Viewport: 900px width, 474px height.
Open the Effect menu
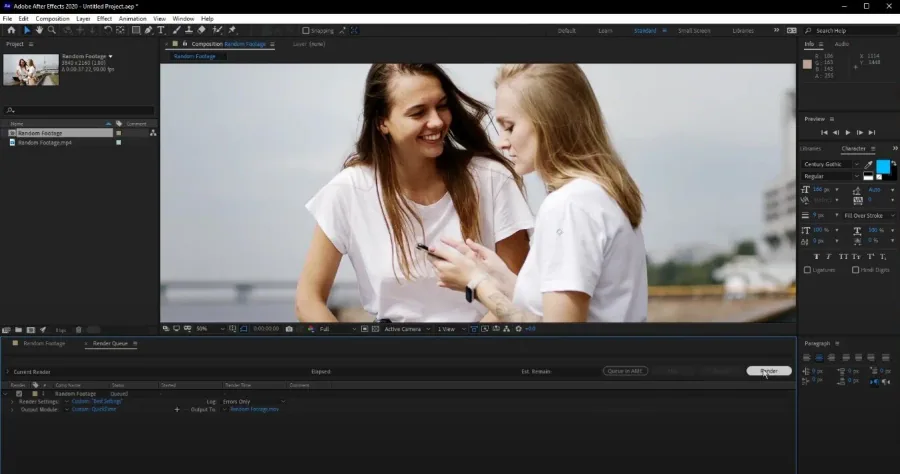pyautogui.click(x=104, y=19)
